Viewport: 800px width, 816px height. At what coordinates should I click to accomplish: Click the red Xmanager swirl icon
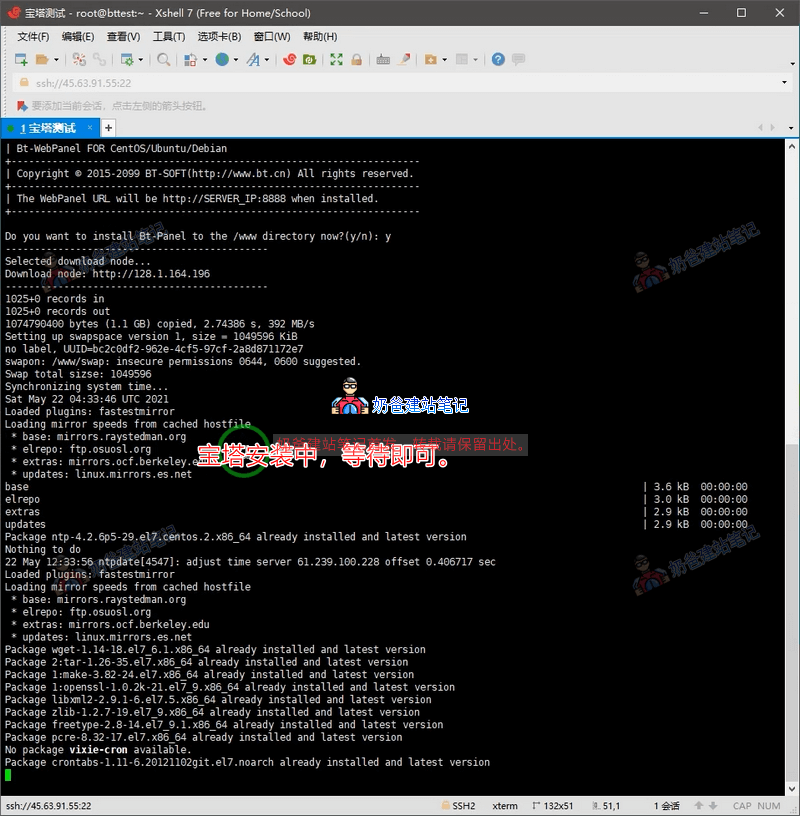click(290, 60)
